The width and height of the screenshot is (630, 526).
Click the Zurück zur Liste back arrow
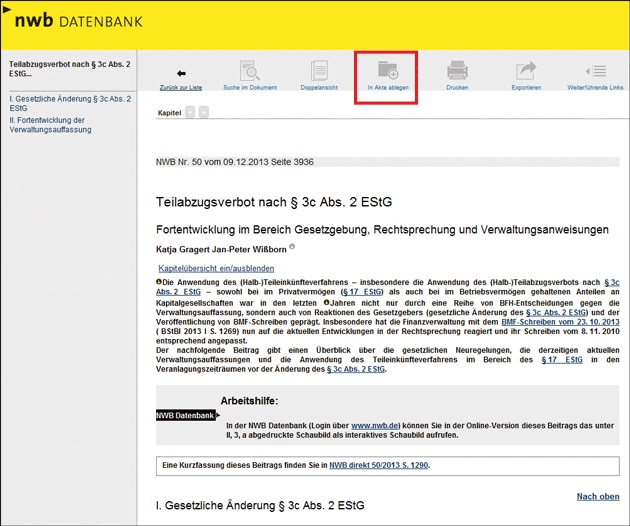point(181,74)
